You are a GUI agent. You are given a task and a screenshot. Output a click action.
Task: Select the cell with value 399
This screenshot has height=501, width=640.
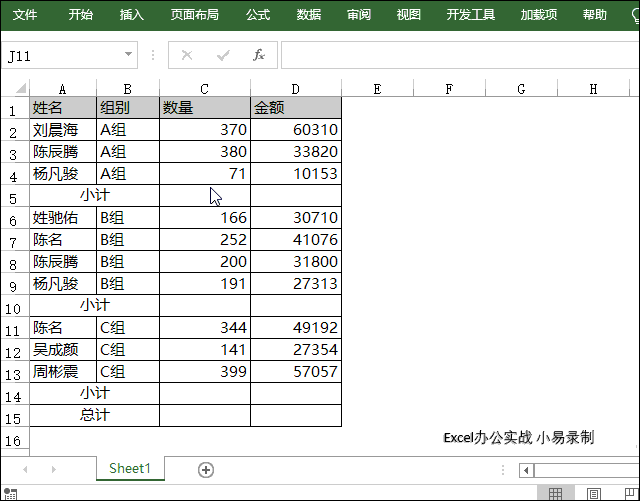click(x=205, y=372)
